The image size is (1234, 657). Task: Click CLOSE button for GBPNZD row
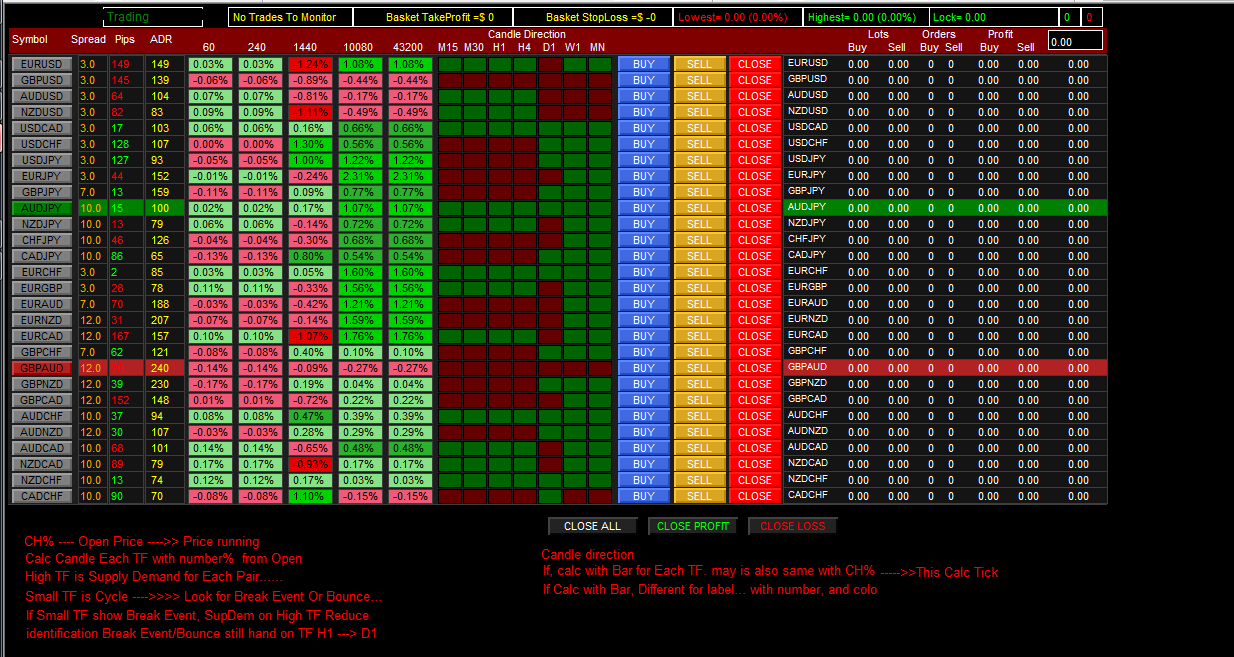coord(755,384)
